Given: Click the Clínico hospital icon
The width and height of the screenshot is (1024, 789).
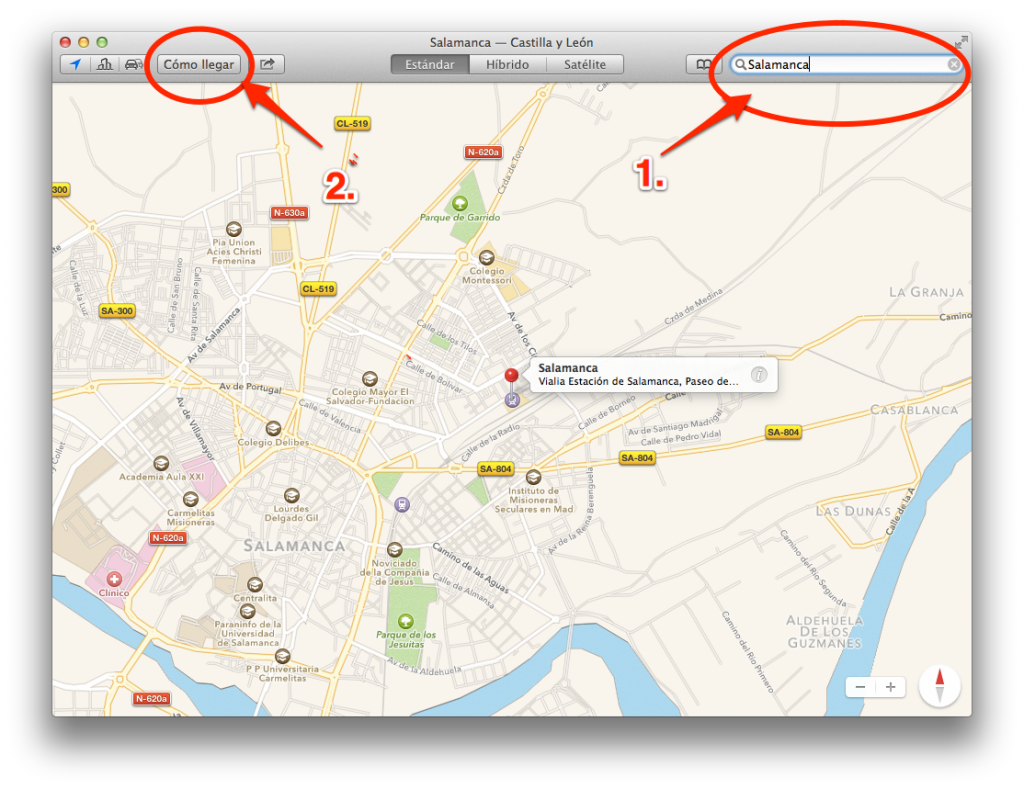Looking at the screenshot, I should pos(114,579).
